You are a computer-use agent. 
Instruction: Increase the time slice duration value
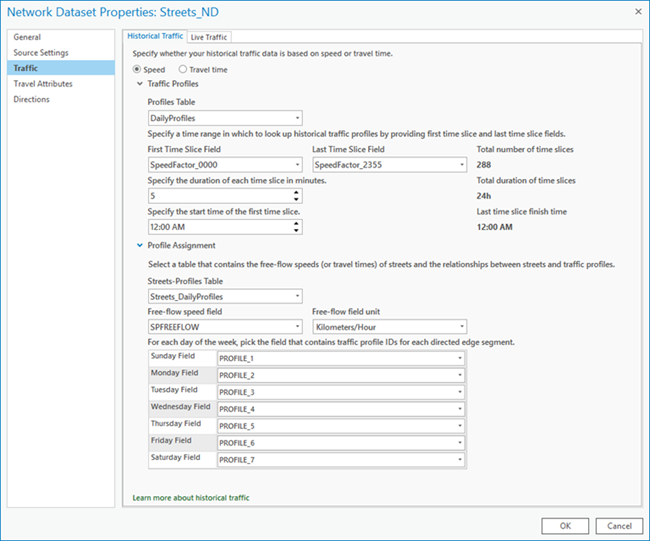(x=297, y=192)
